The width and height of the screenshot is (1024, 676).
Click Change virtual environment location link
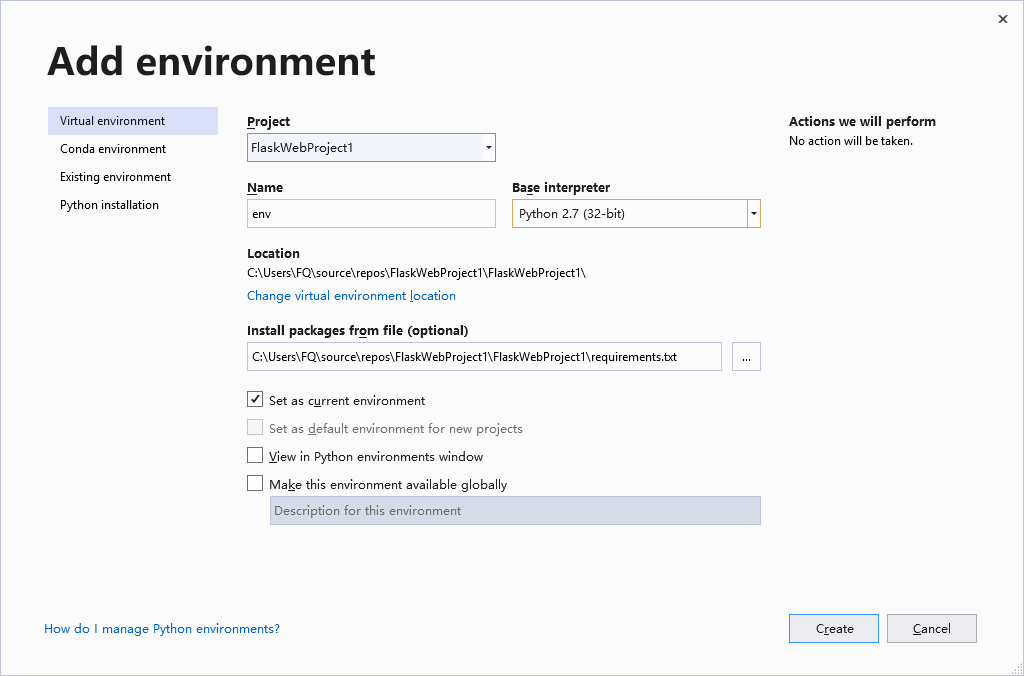(351, 296)
